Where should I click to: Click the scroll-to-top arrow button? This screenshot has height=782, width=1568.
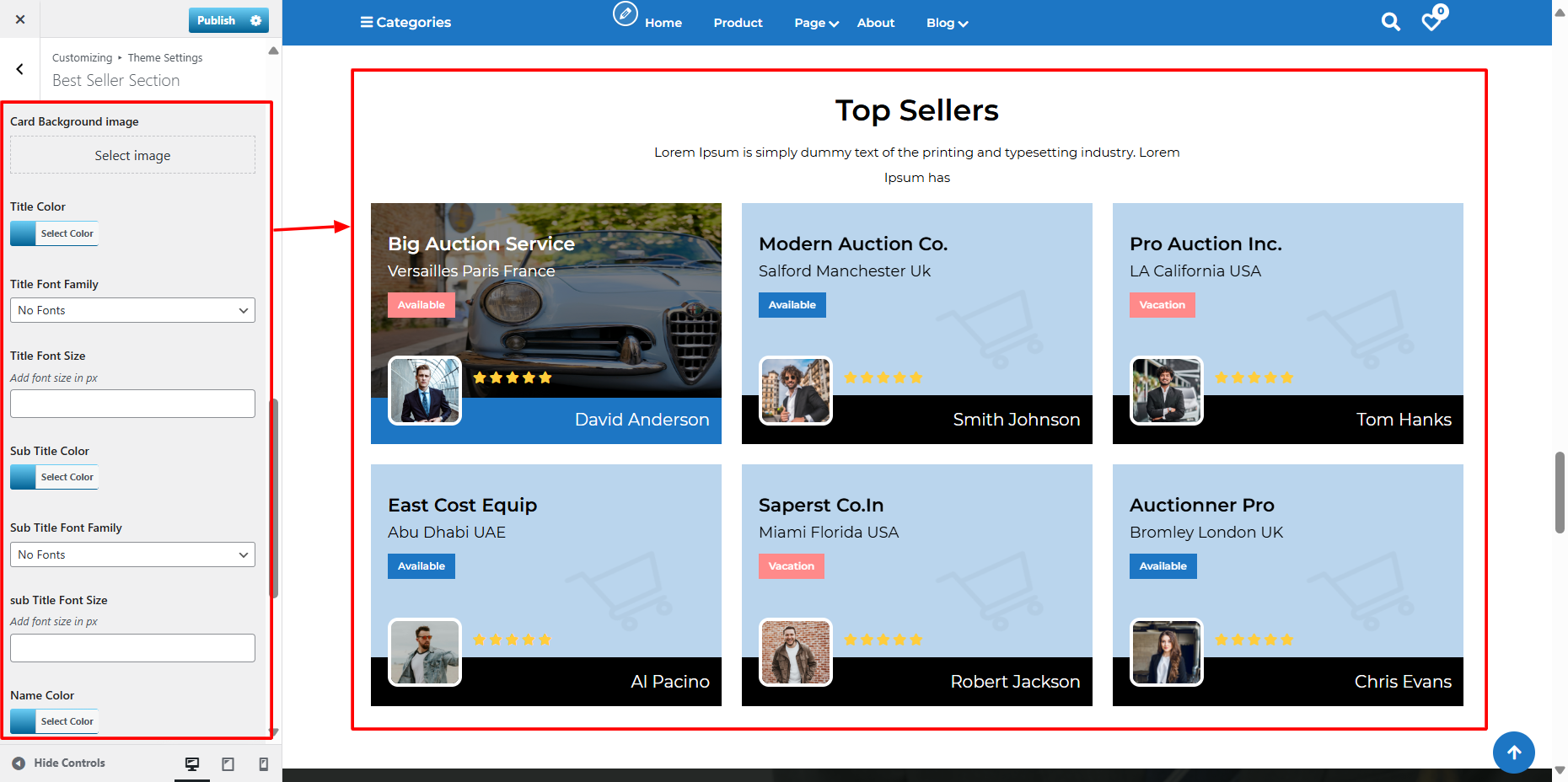1513,752
